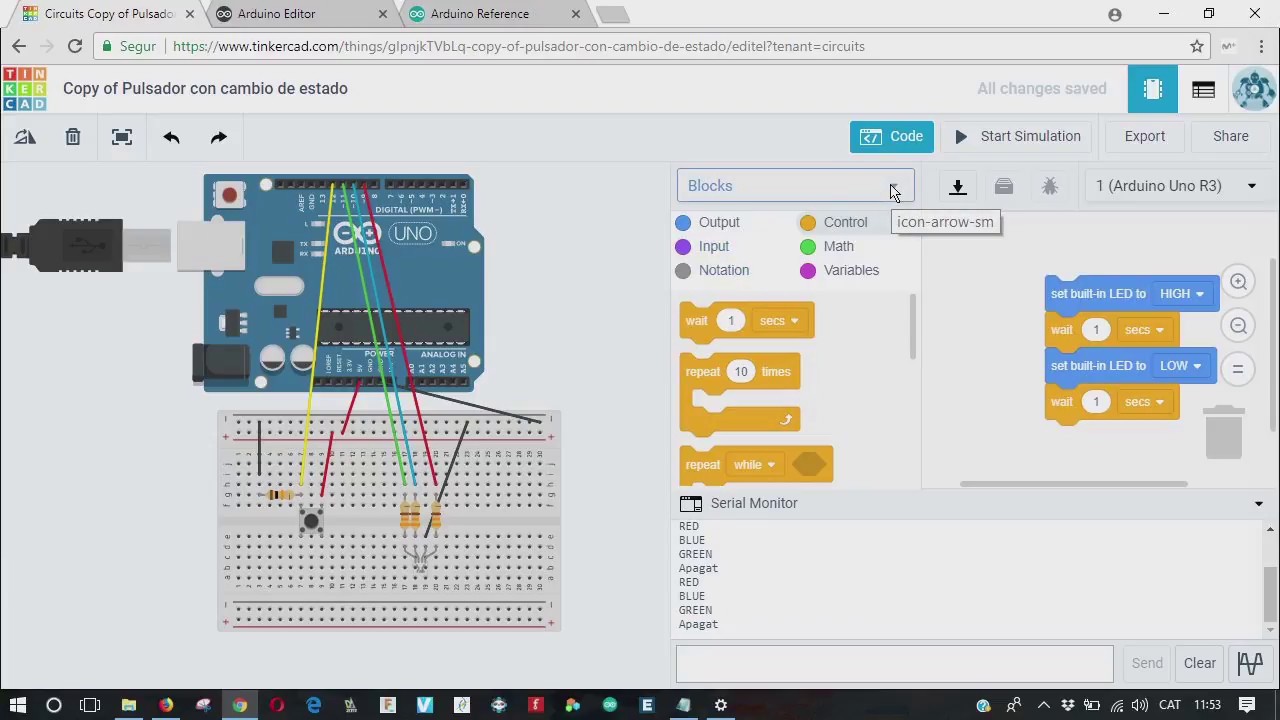Select the Control block category
This screenshot has width=1280, height=720.
pos(834,222)
